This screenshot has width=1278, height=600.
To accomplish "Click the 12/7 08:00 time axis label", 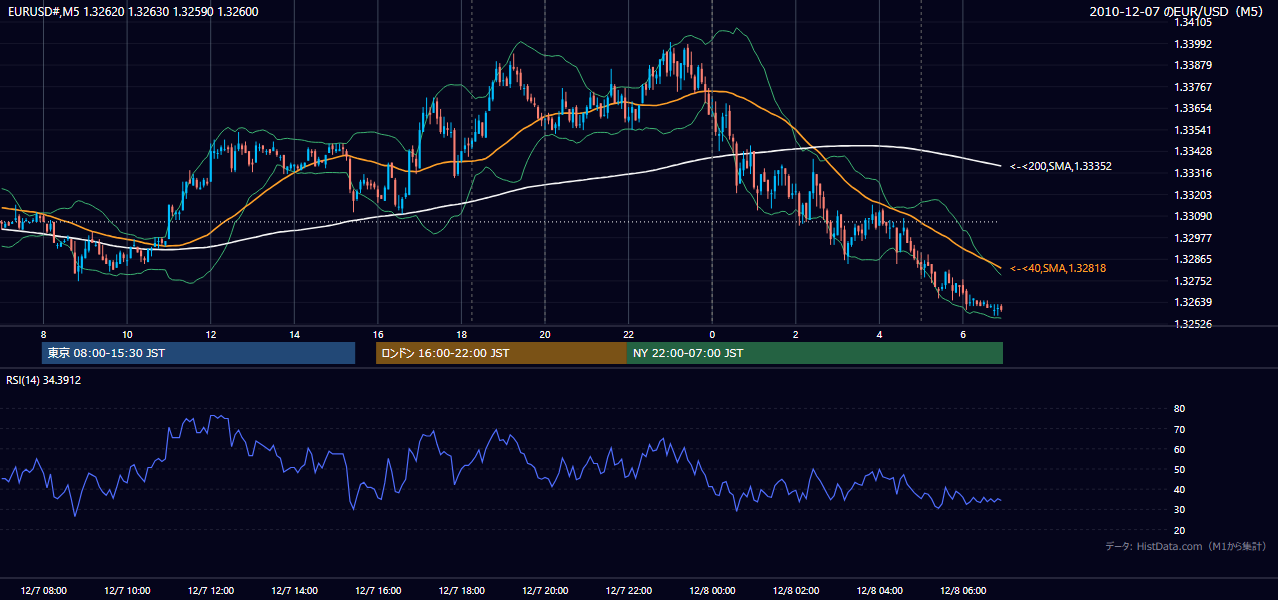I will pos(43,591).
